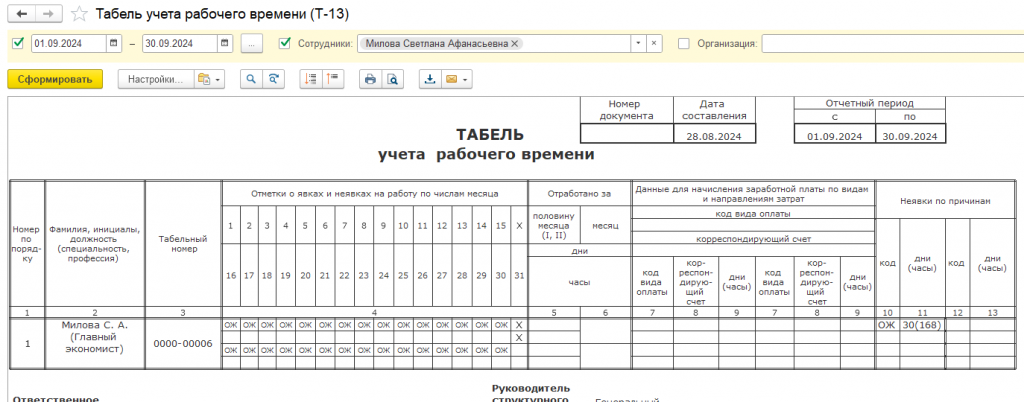The image size is (1024, 402).
Task: Open calendar for start date 01.09.2024
Action: coord(114,44)
